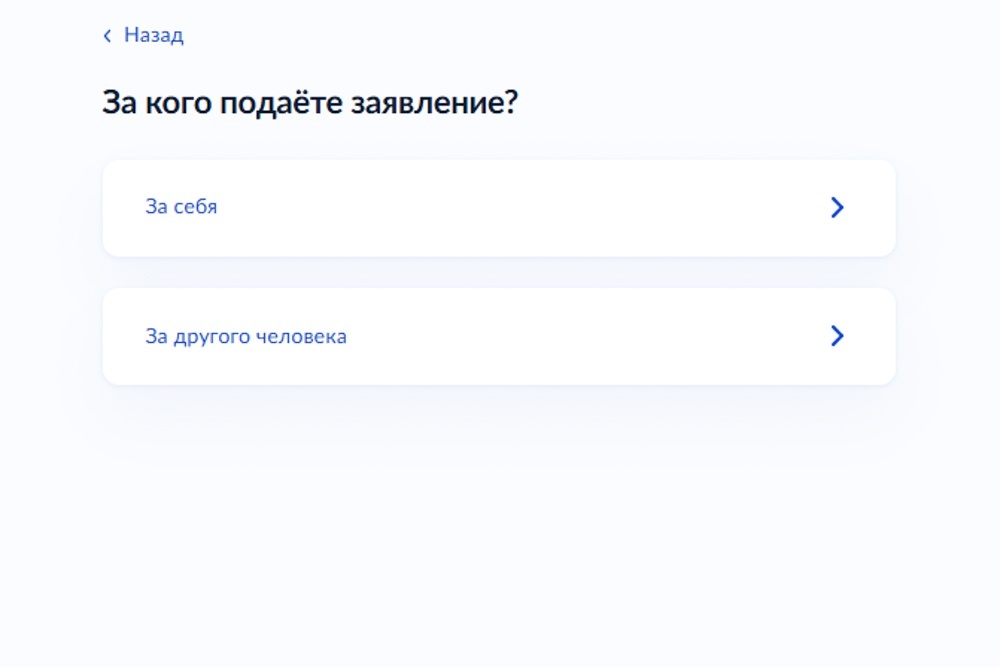
Task: Click the chevron next to 'За другого человека'
Action: [837, 336]
